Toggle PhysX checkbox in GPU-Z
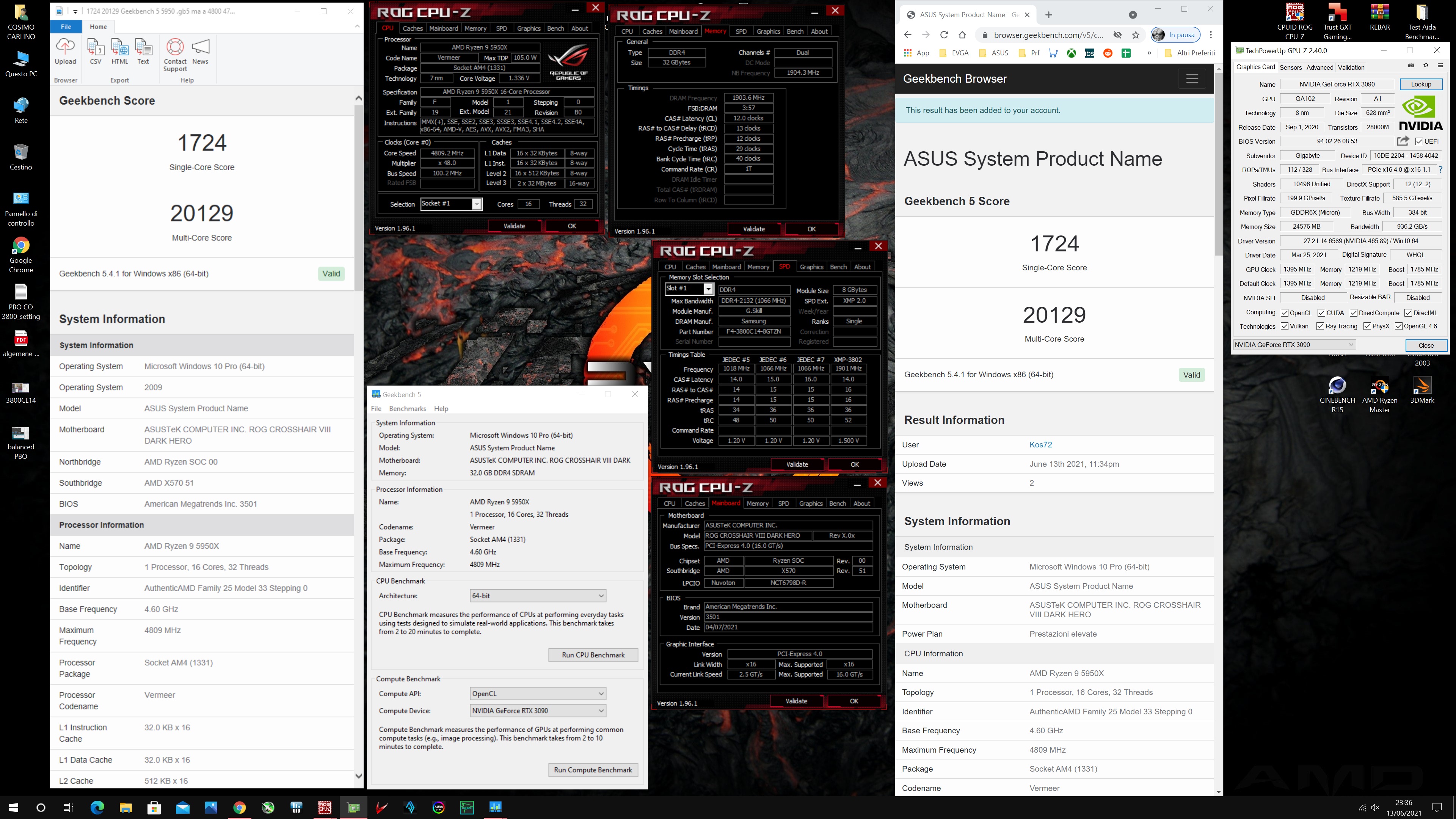The height and width of the screenshot is (819, 1456). click(1367, 326)
